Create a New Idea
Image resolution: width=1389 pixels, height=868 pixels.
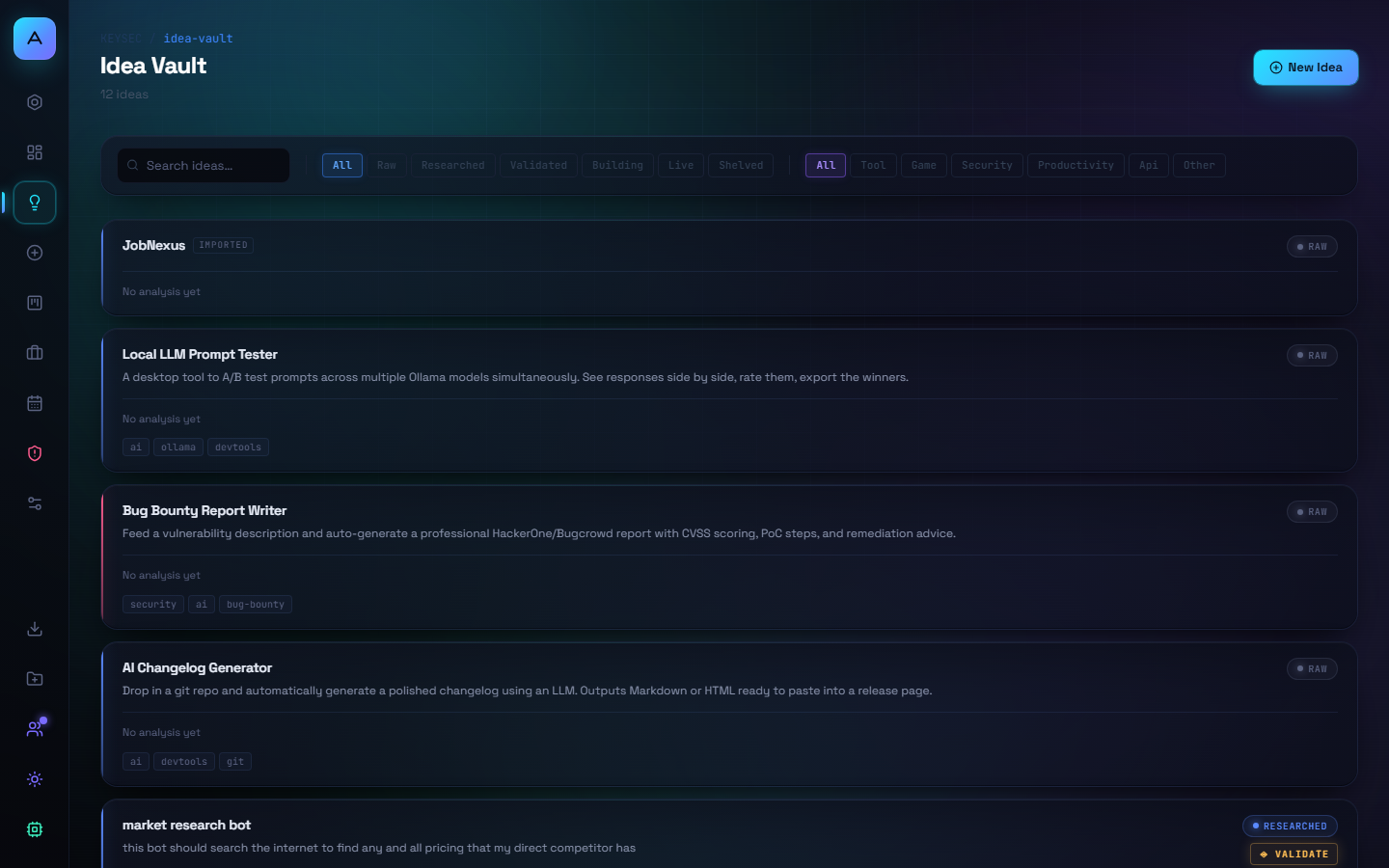1306,68
